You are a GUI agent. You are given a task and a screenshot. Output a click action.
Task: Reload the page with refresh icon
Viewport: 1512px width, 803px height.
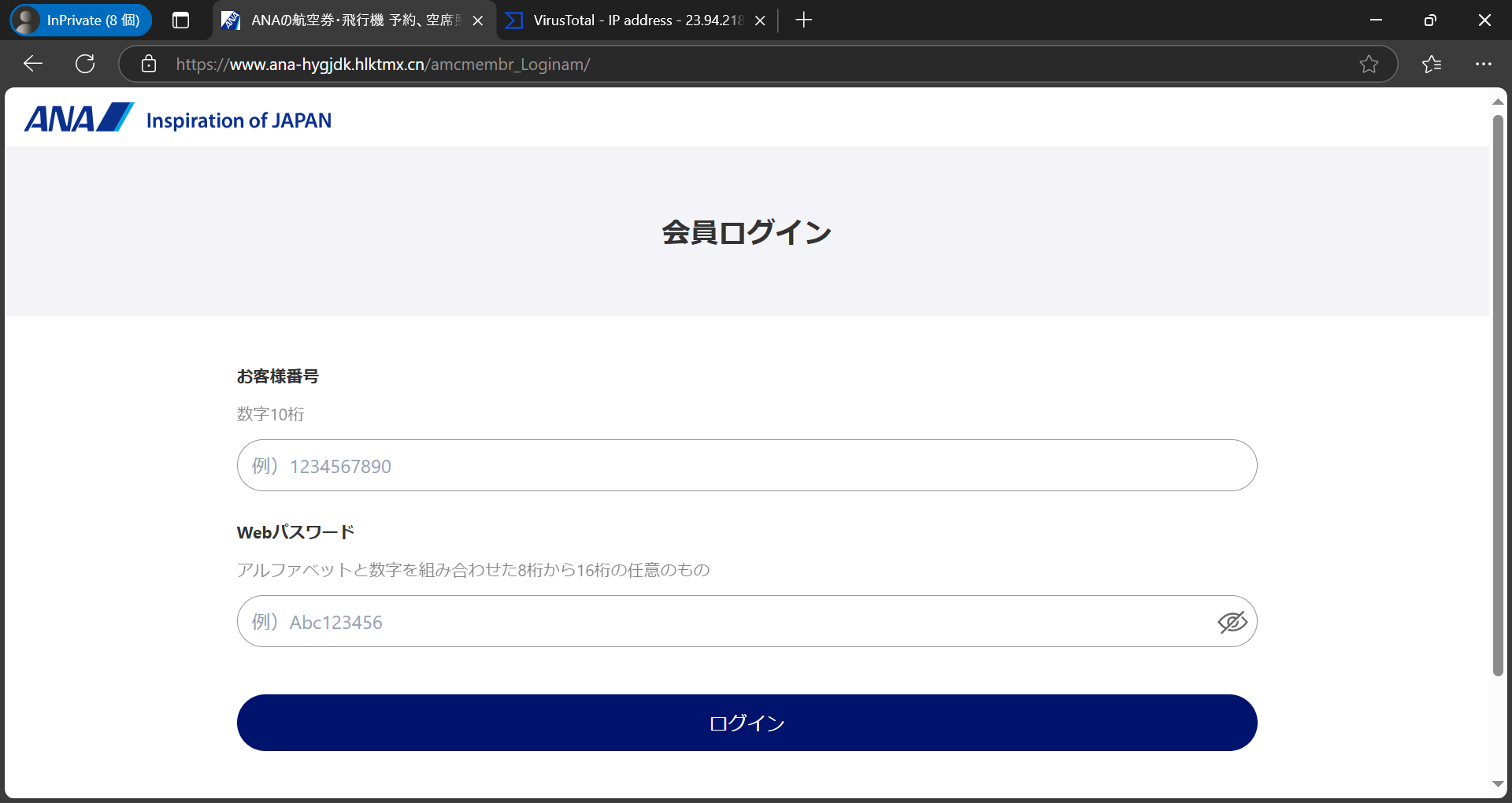coord(85,64)
